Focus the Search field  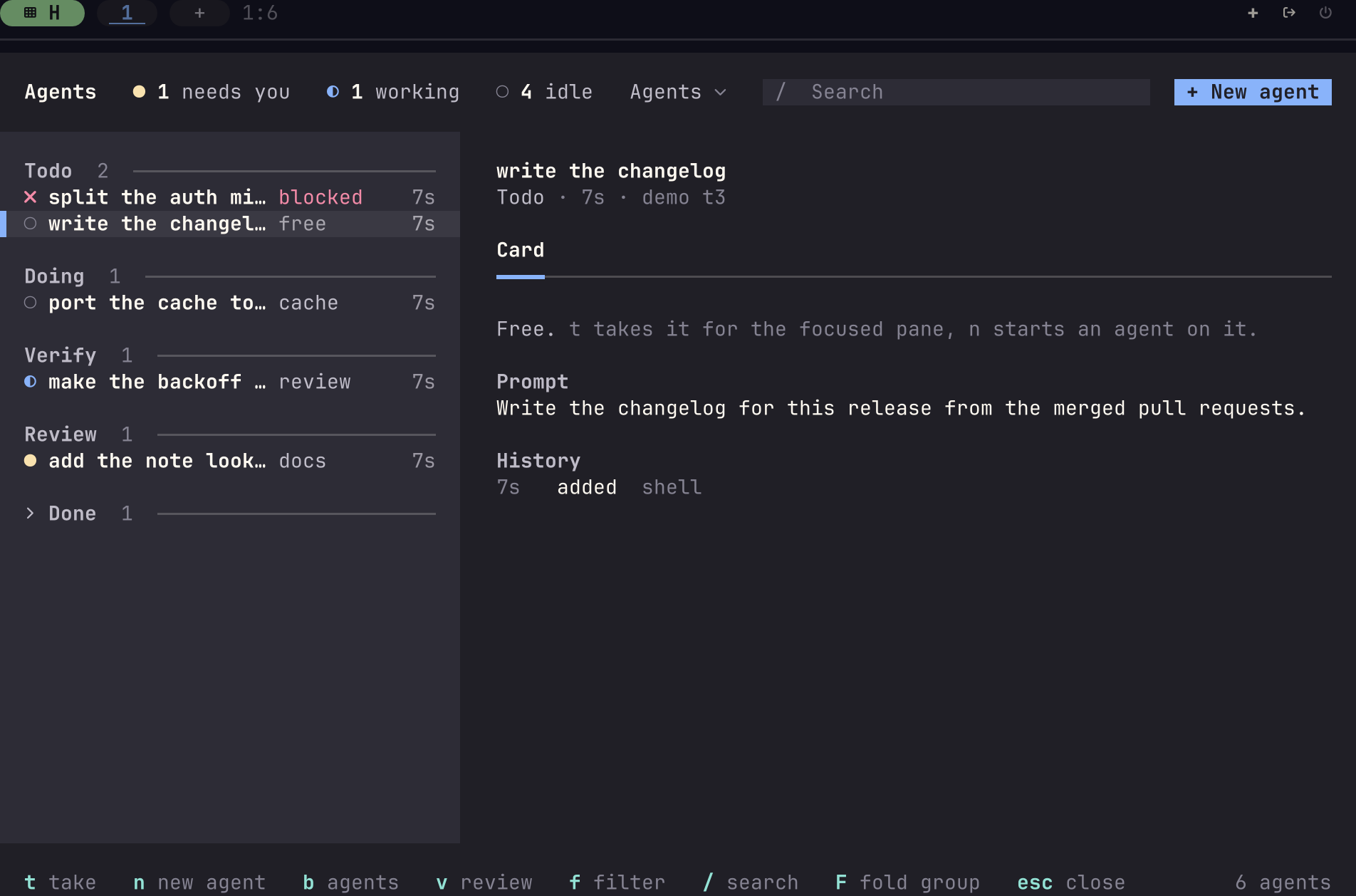coord(956,92)
